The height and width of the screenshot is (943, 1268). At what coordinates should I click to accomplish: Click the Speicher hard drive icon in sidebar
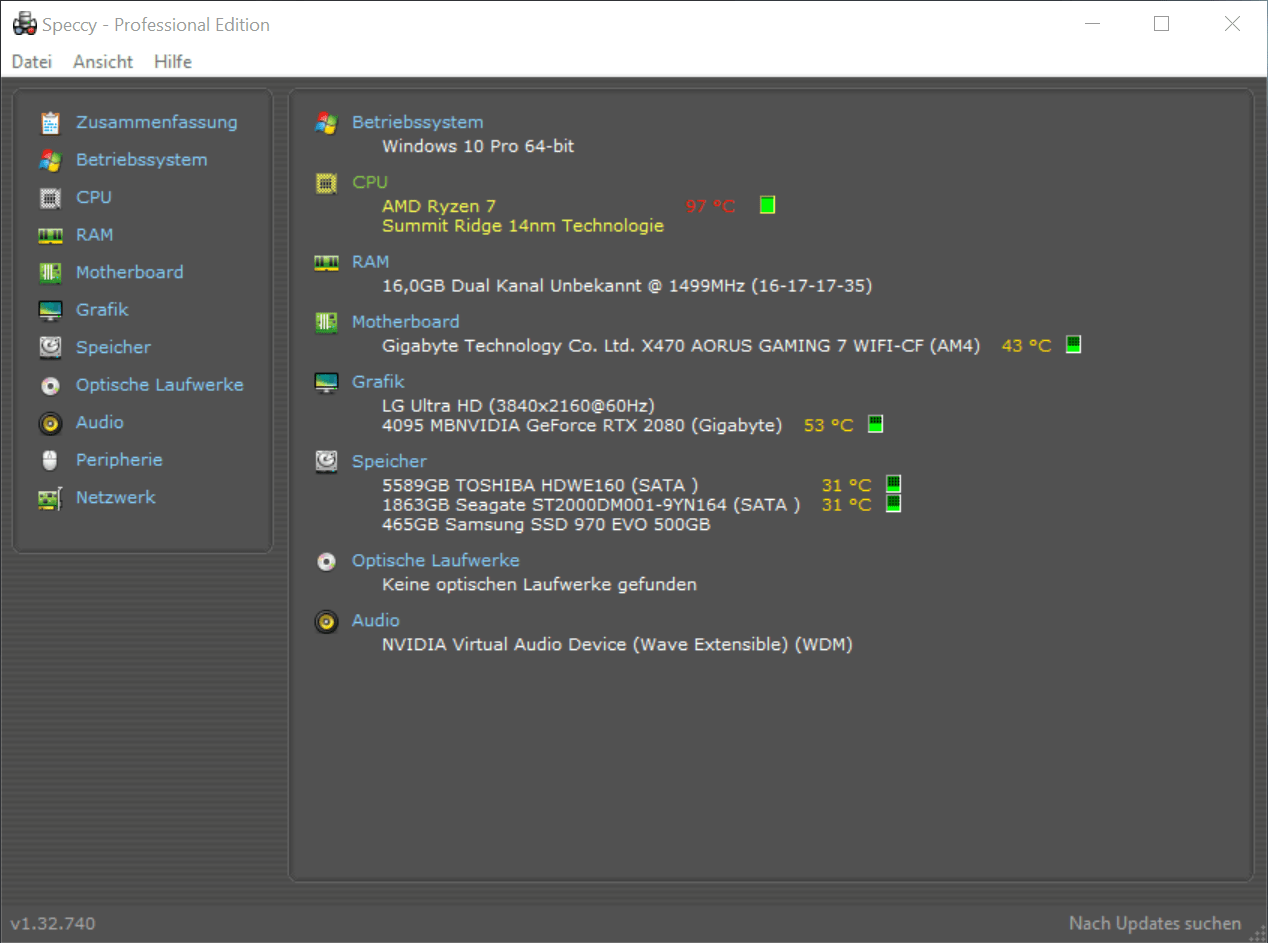pyautogui.click(x=50, y=348)
